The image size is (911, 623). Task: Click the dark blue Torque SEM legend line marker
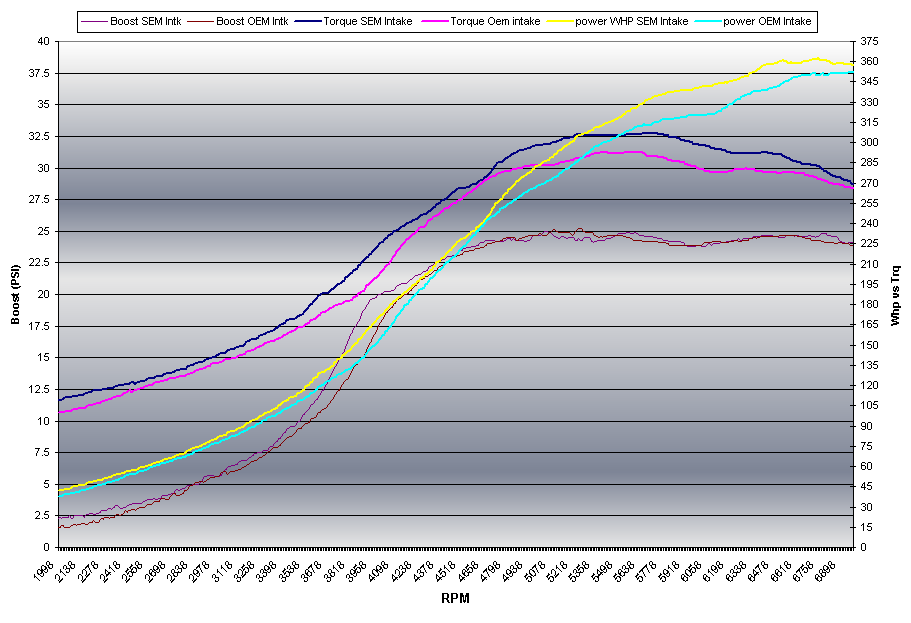click(x=308, y=21)
